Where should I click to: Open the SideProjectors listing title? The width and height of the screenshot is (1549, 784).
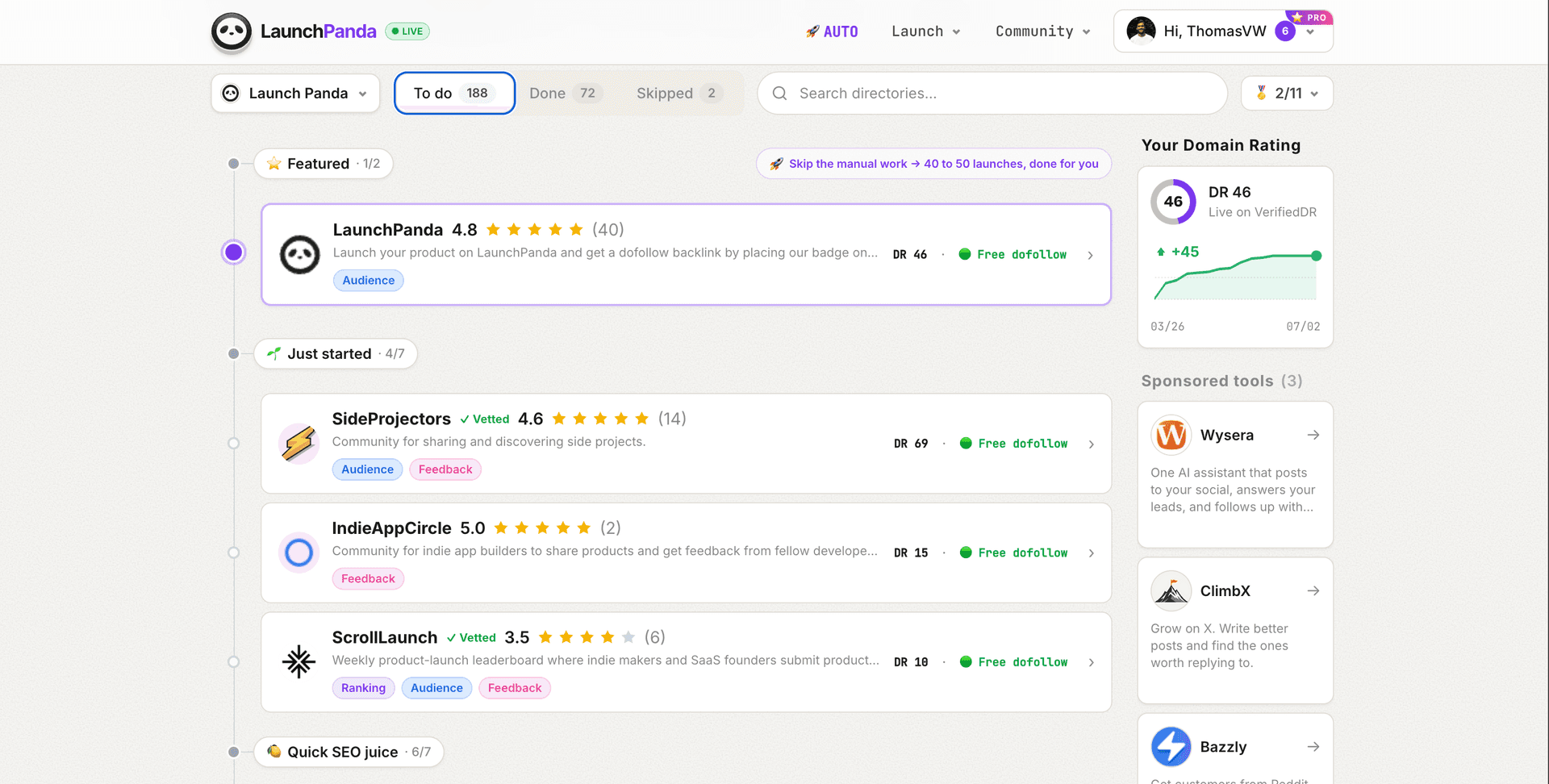(391, 419)
